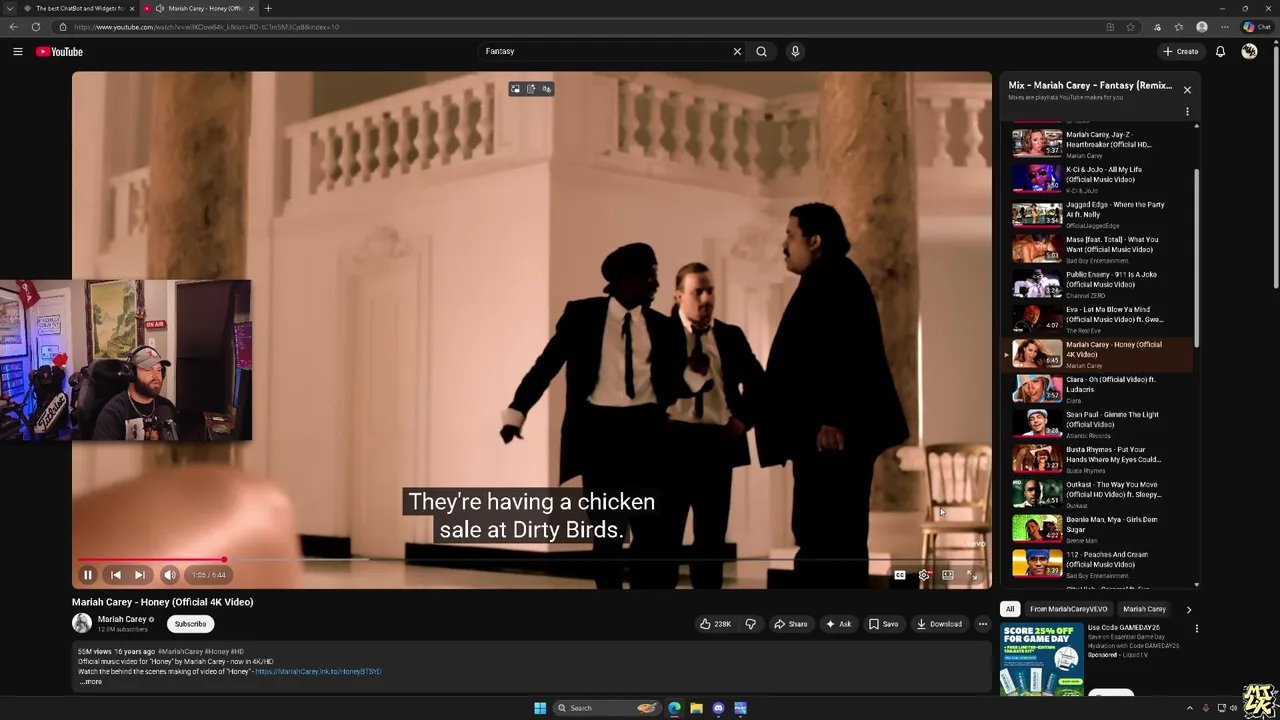The width and height of the screenshot is (1280, 720).
Task: Click the Ask button
Action: coord(838,624)
